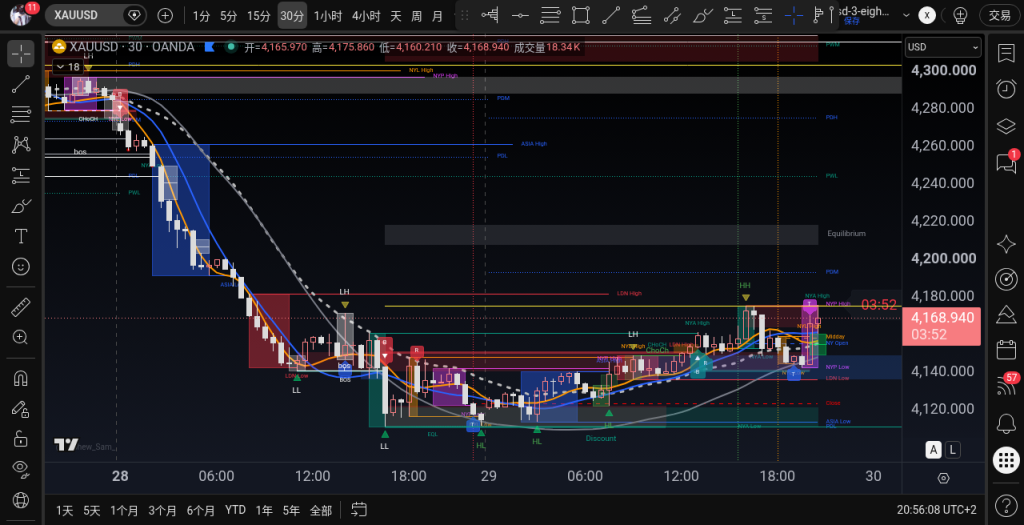Open the USD currency dropdown
Screen dimensions: 1024x525
coord(943,47)
